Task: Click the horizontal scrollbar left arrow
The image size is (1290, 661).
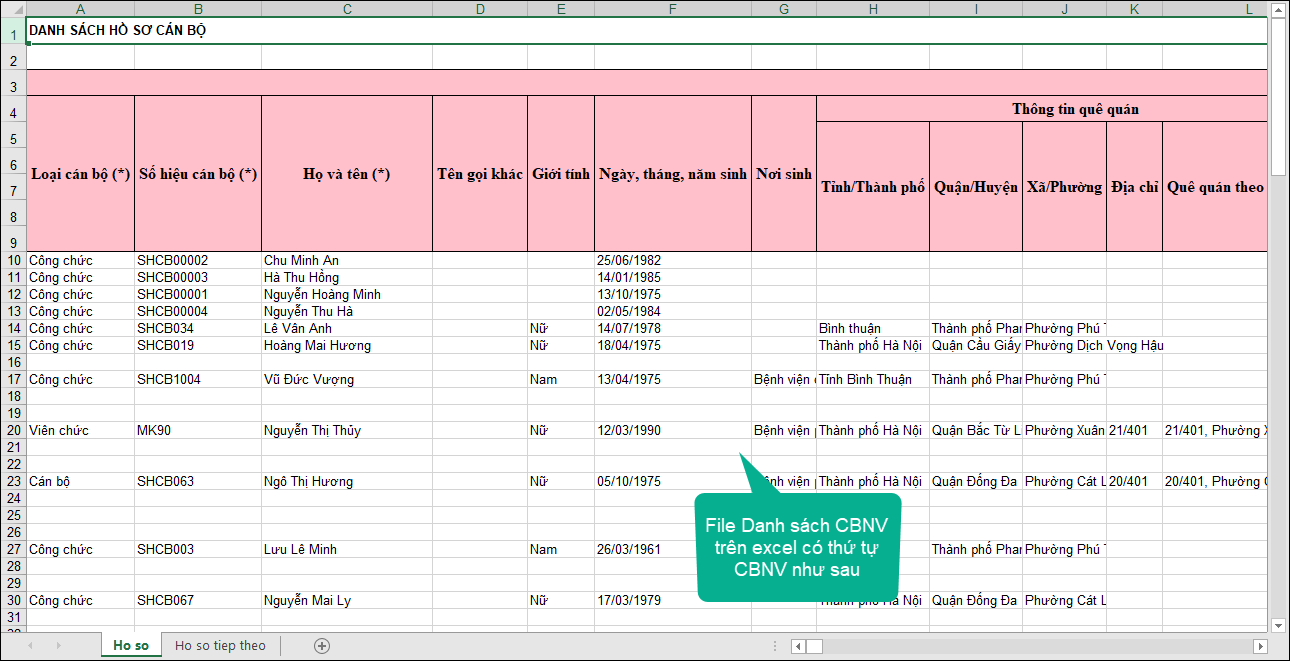Action: [x=799, y=646]
